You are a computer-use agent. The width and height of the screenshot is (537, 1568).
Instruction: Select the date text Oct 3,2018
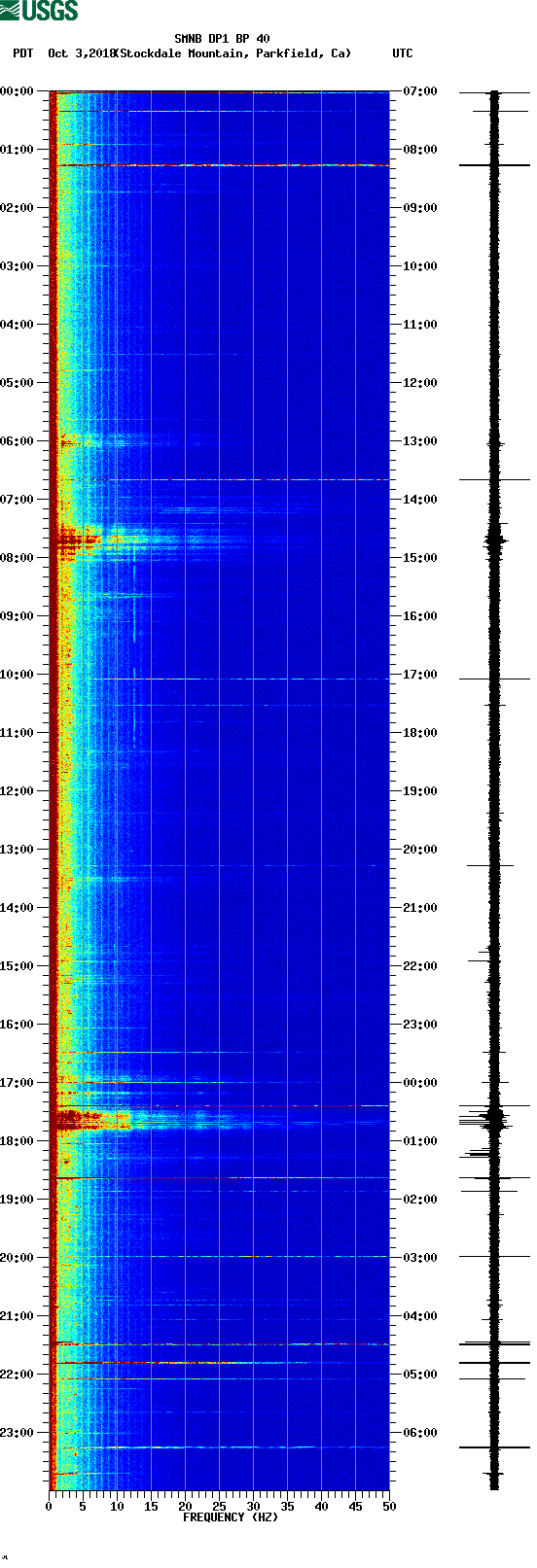click(81, 53)
